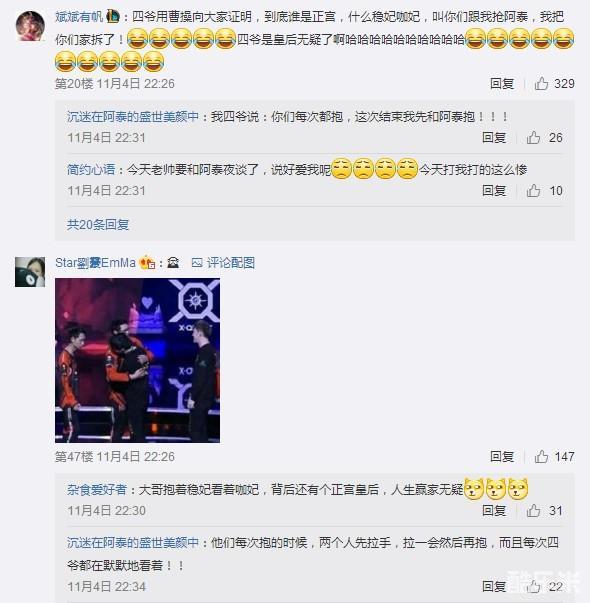Reply to 杂食爱好者's comment
Screen dimensions: 590x603
[x=494, y=511]
